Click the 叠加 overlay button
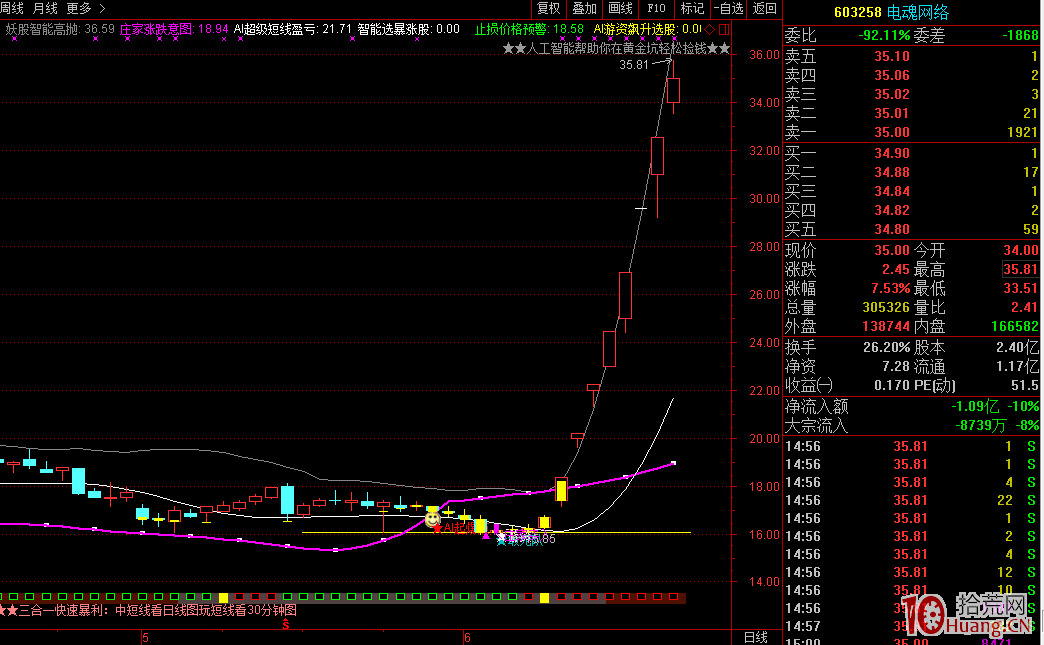The width and height of the screenshot is (1044, 645). tap(585, 8)
